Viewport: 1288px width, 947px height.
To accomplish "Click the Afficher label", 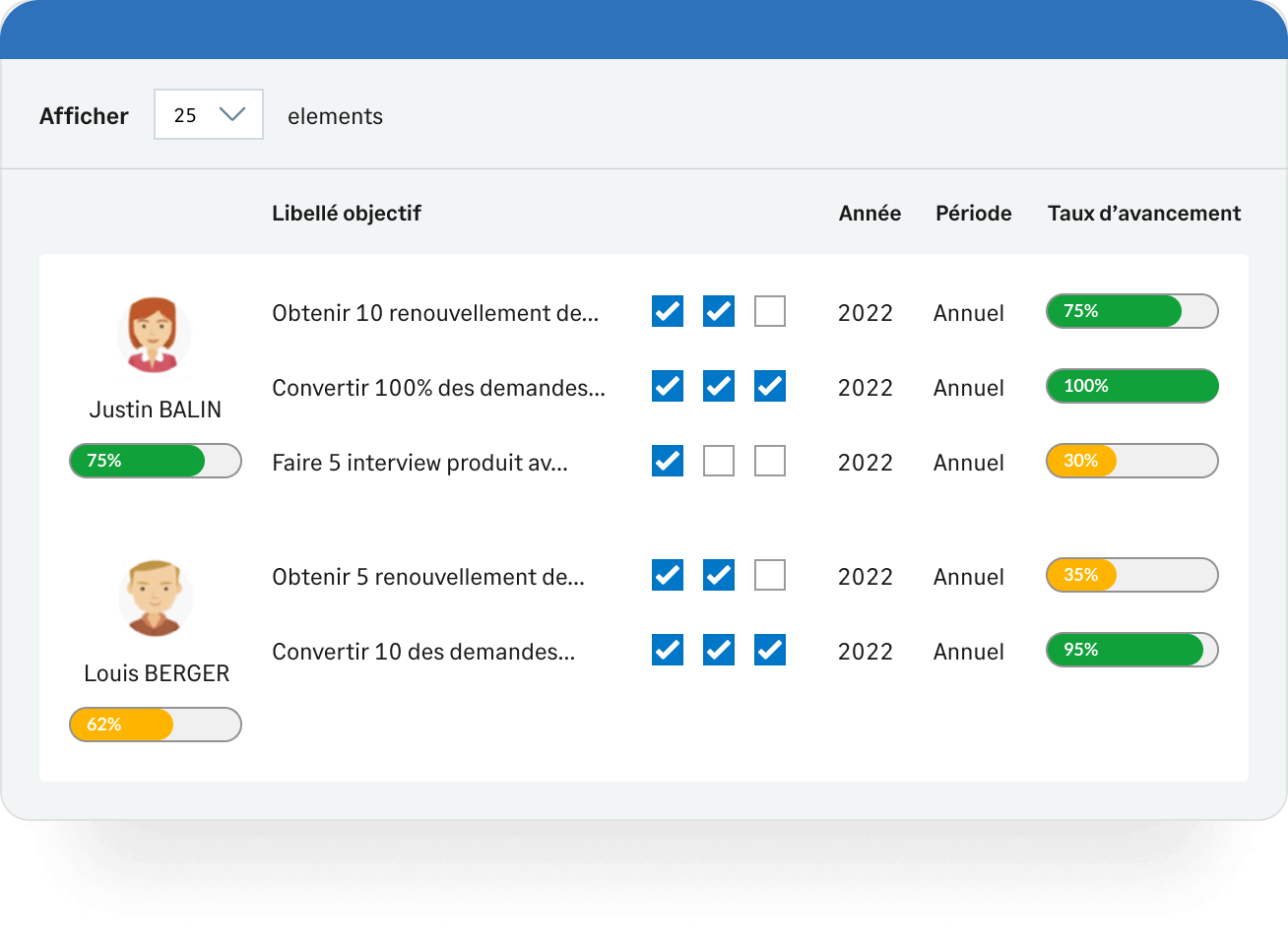I will coord(84,116).
